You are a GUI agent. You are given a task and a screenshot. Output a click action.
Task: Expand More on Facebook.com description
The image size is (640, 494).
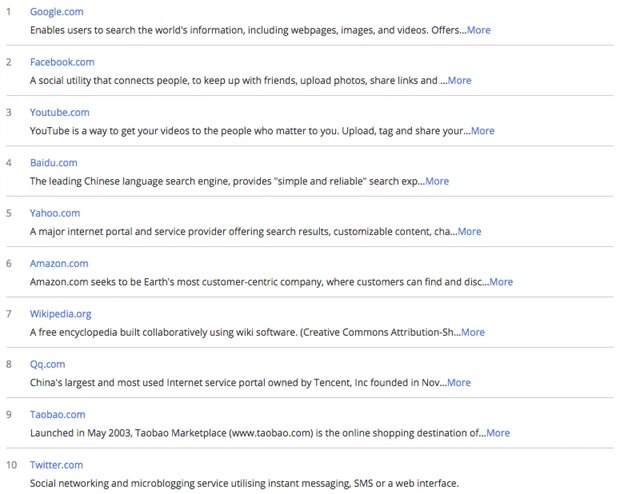tap(459, 80)
